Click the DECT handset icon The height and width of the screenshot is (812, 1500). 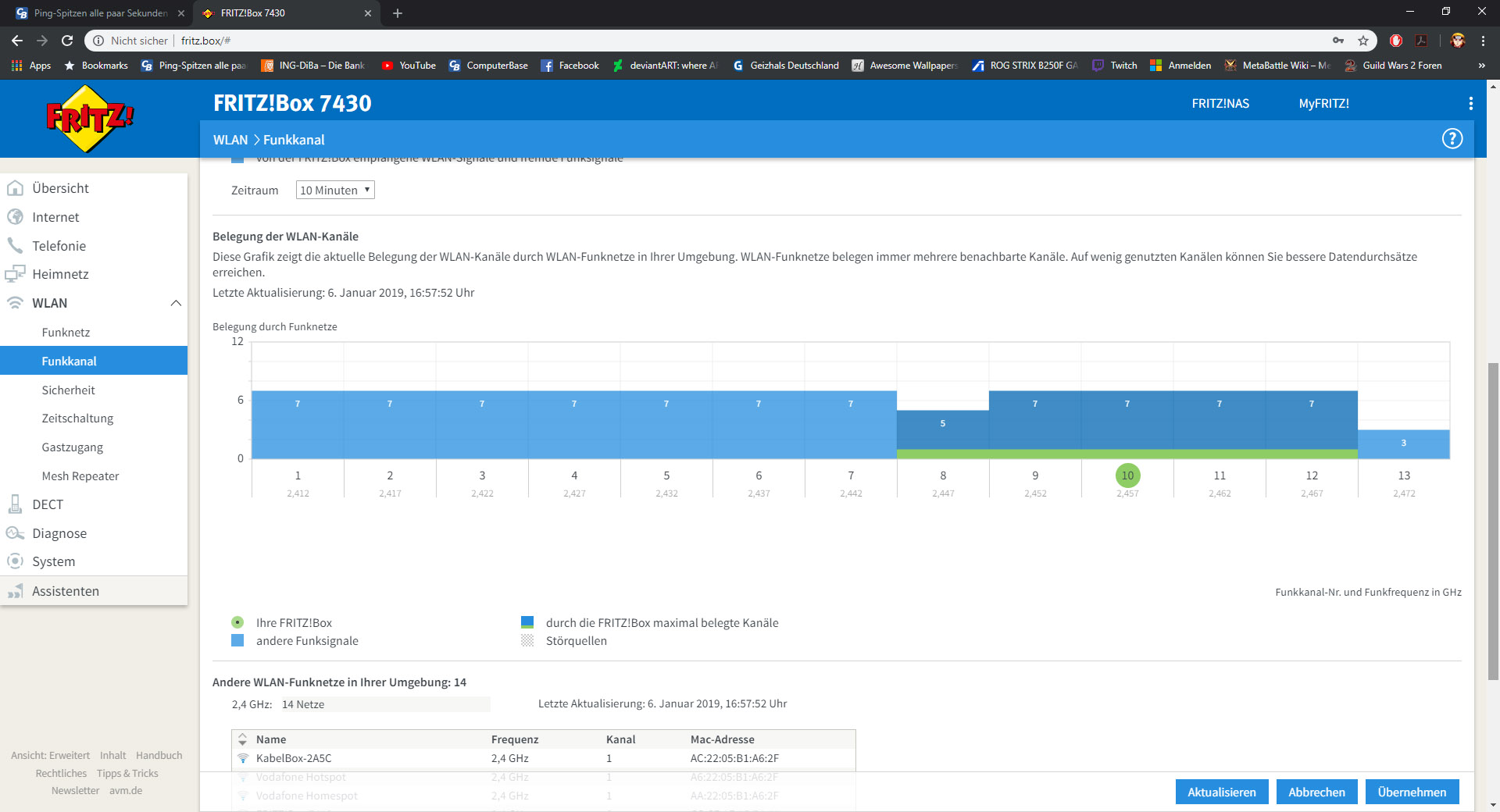coord(15,504)
